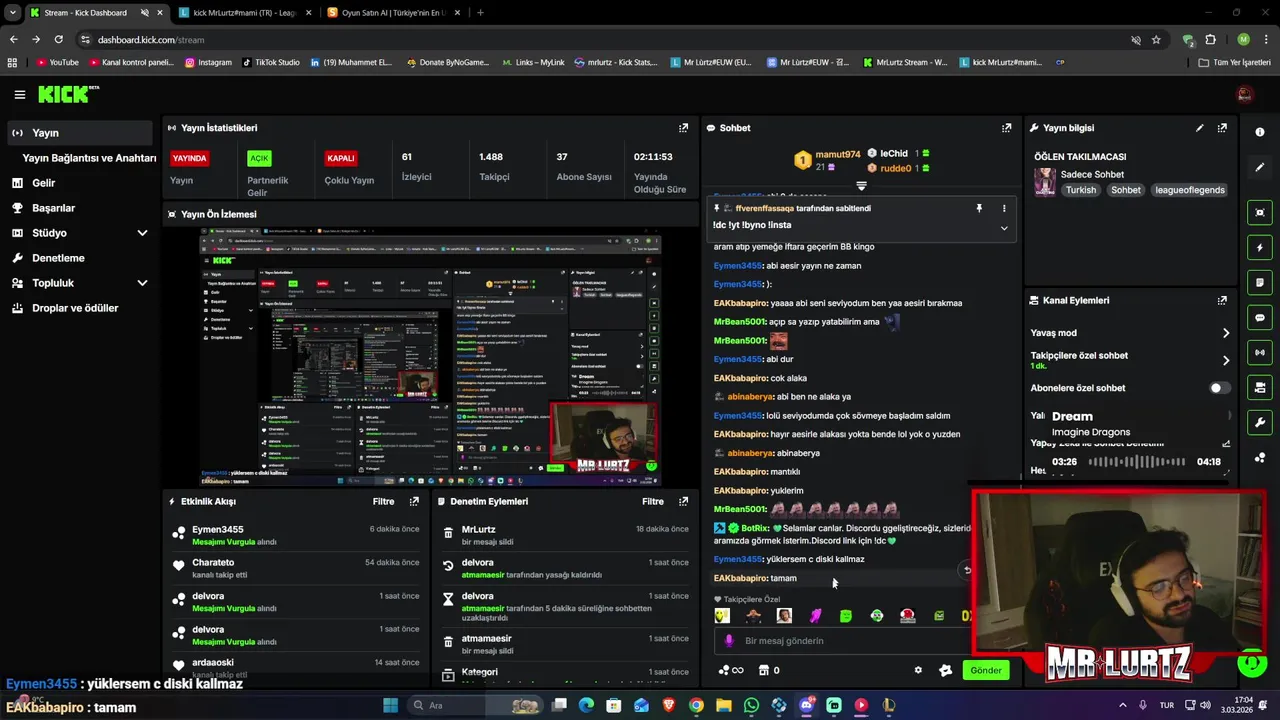Open Takipçilere özel sohbet options chevron

[x=1226, y=360]
